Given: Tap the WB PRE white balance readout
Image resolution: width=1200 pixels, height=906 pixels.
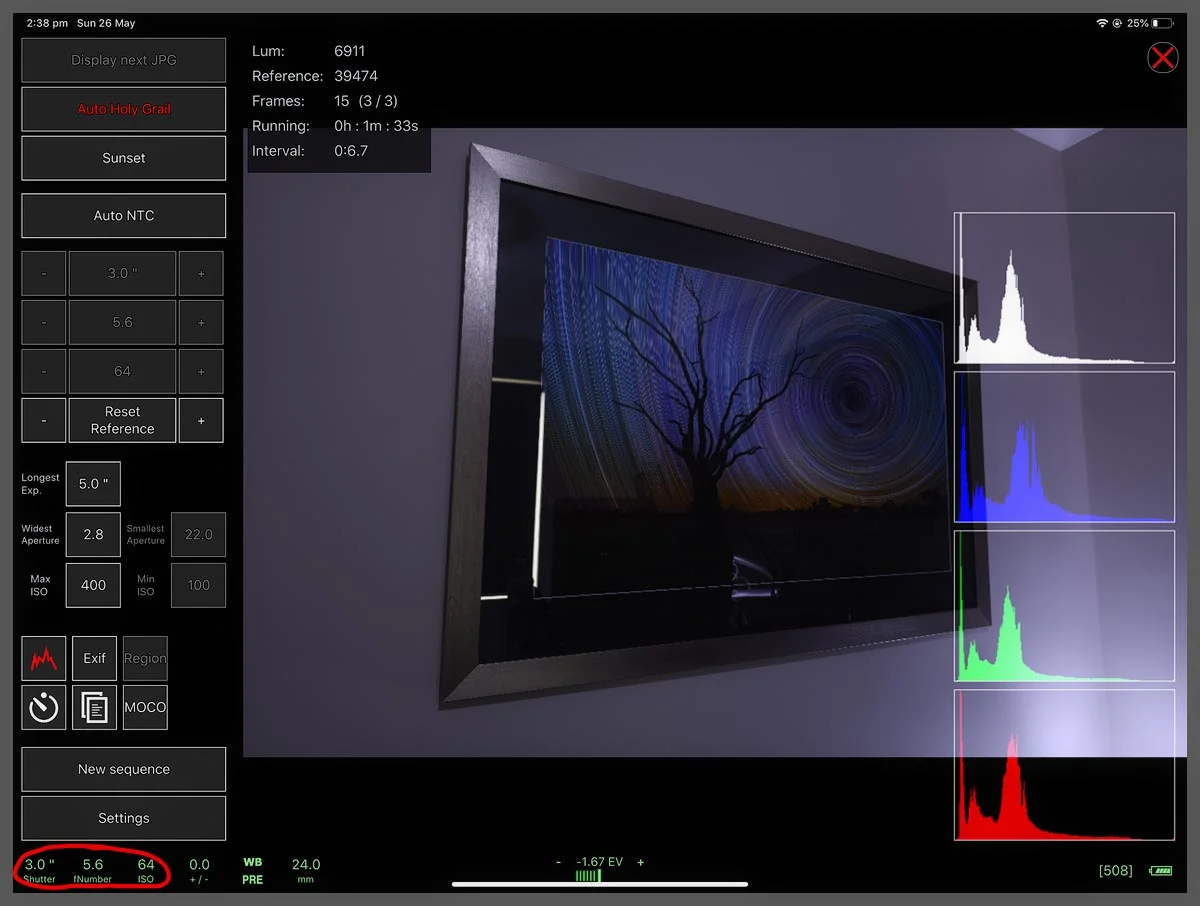Looking at the screenshot, I should [253, 870].
